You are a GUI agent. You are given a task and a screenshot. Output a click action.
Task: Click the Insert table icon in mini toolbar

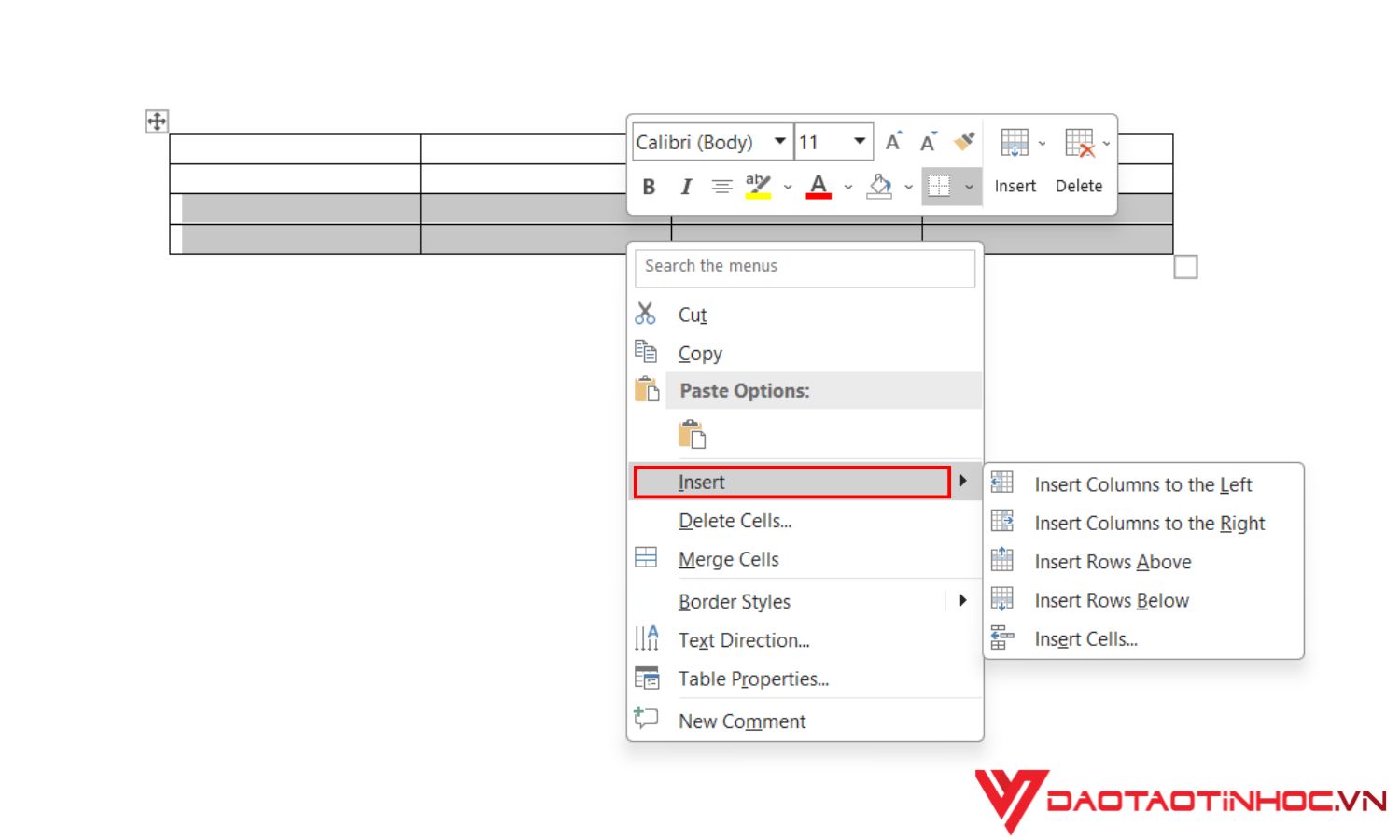[x=1015, y=143]
